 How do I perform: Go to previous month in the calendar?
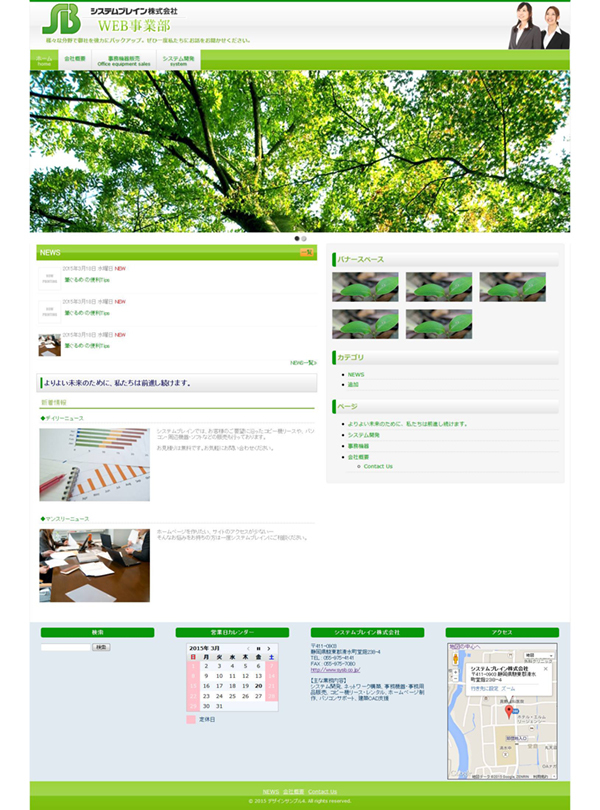click(x=248, y=648)
